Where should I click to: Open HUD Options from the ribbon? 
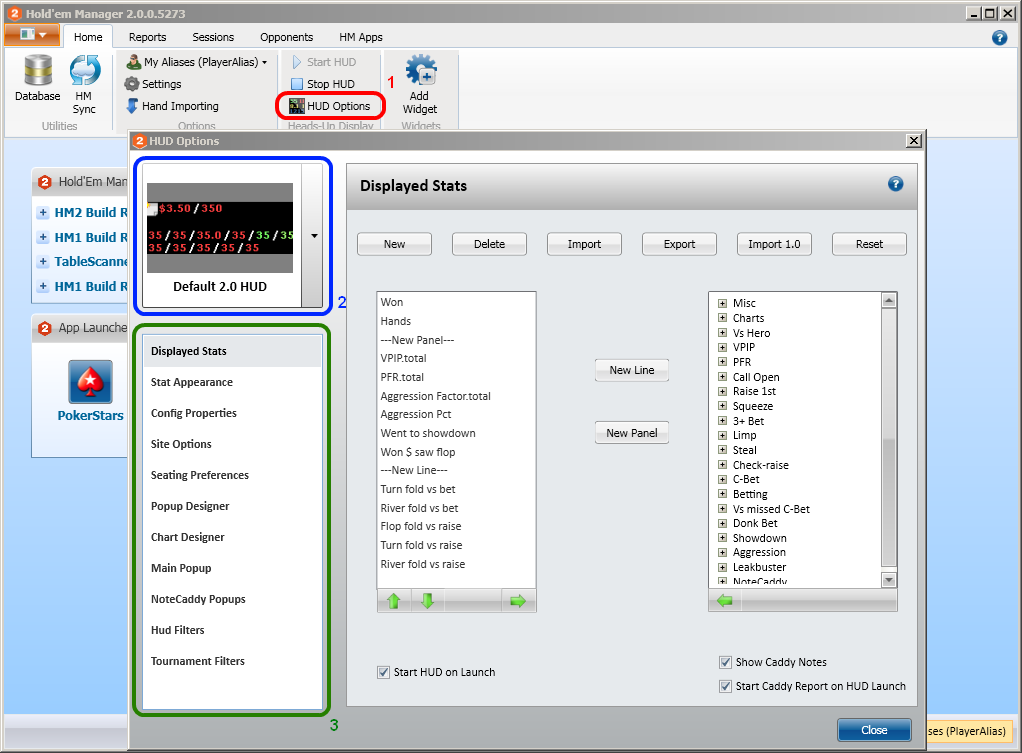pyautogui.click(x=330, y=106)
